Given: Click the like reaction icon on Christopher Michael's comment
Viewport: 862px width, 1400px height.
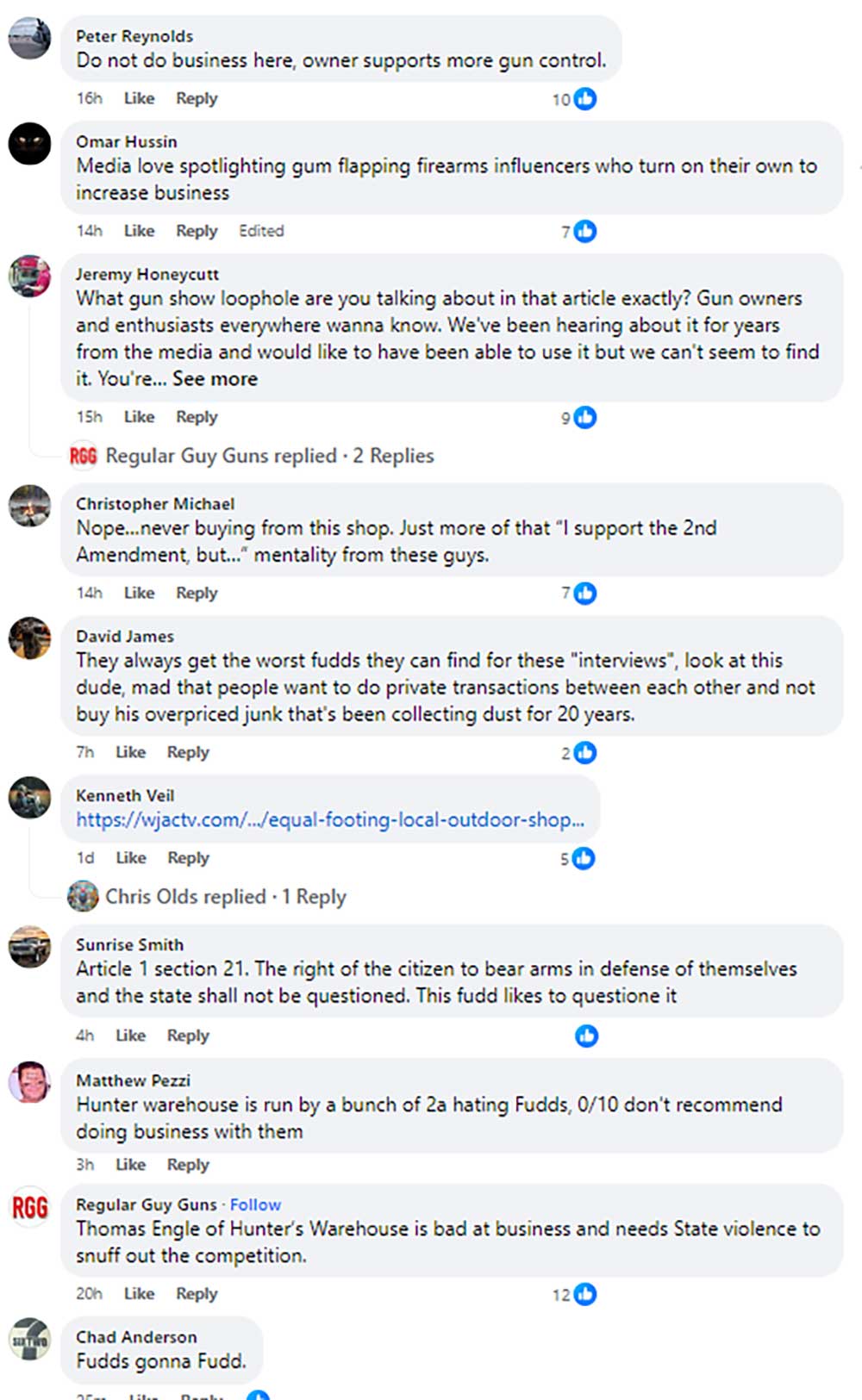Looking at the screenshot, I should point(585,593).
